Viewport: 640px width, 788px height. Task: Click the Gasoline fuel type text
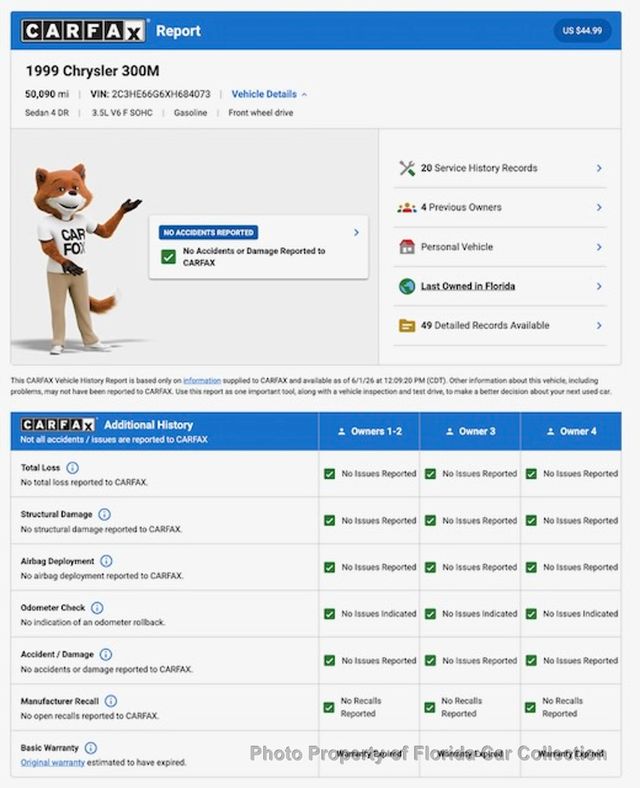tap(190, 113)
